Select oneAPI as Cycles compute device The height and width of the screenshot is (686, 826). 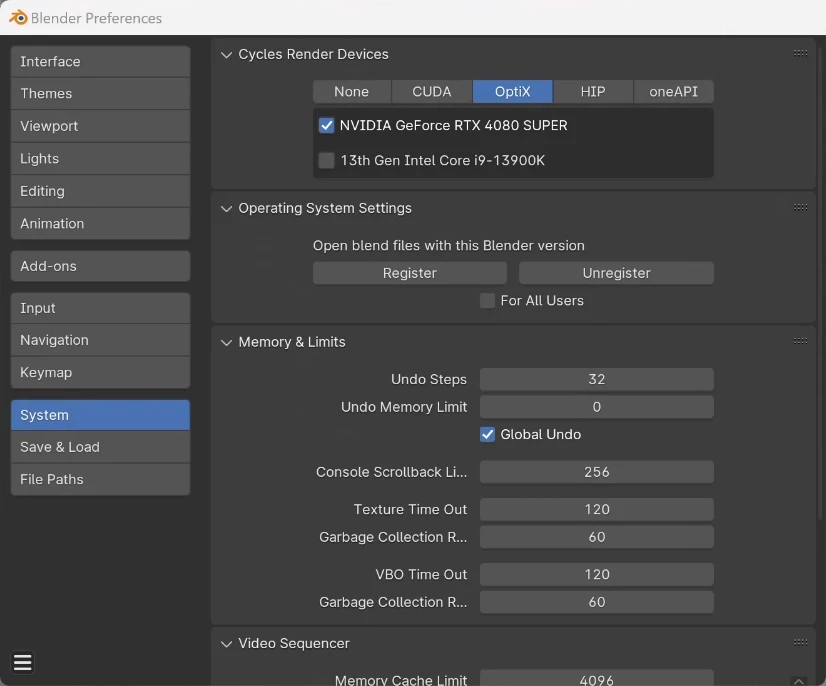click(x=673, y=92)
